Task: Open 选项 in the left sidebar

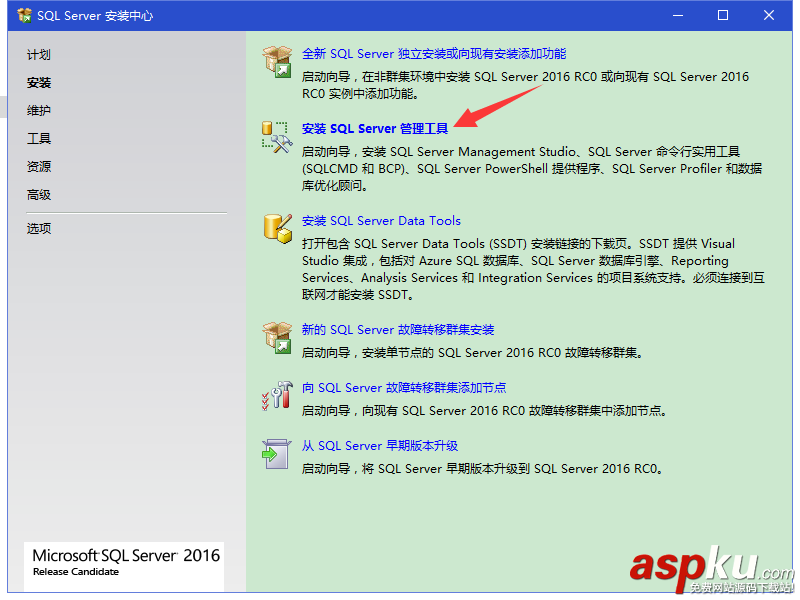Action: pyautogui.click(x=39, y=229)
